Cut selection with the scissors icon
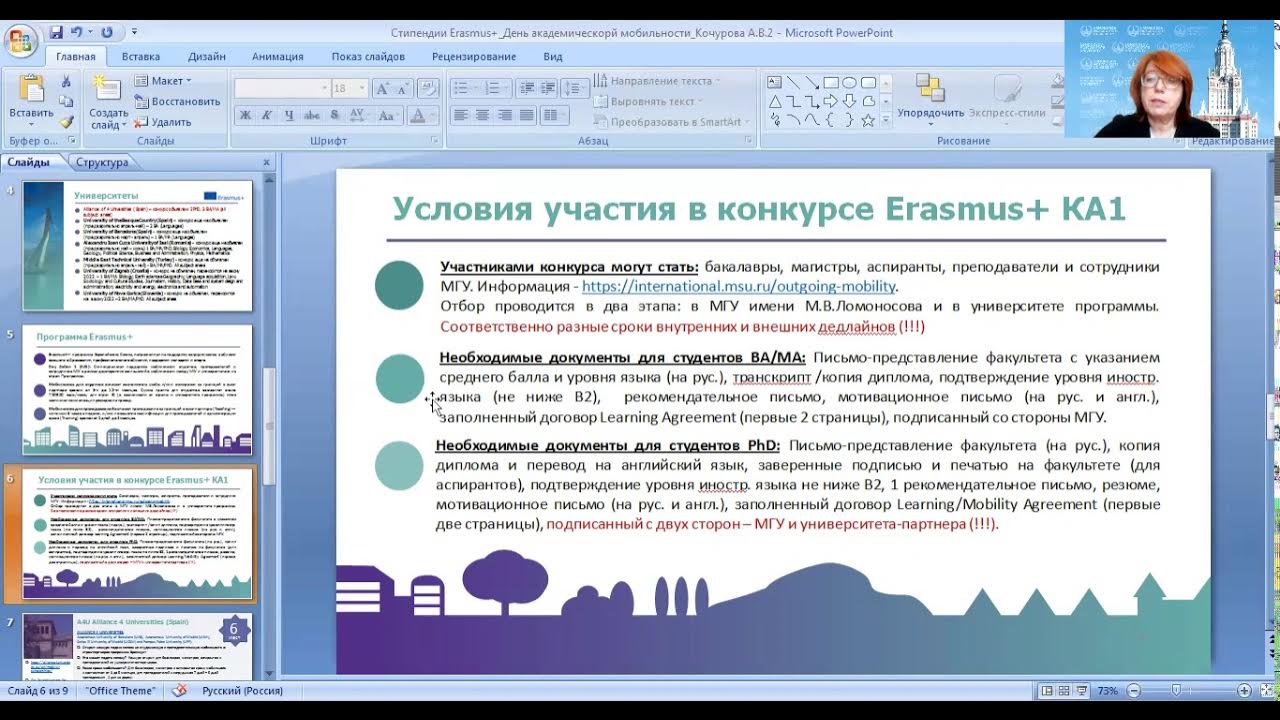Viewport: 1280px width, 720px height. [x=66, y=82]
